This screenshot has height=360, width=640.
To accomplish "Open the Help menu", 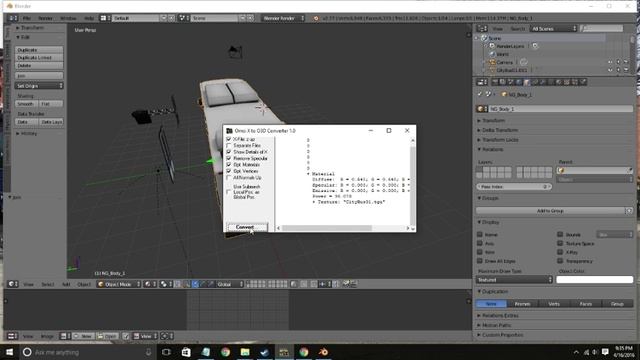I will [89, 18].
